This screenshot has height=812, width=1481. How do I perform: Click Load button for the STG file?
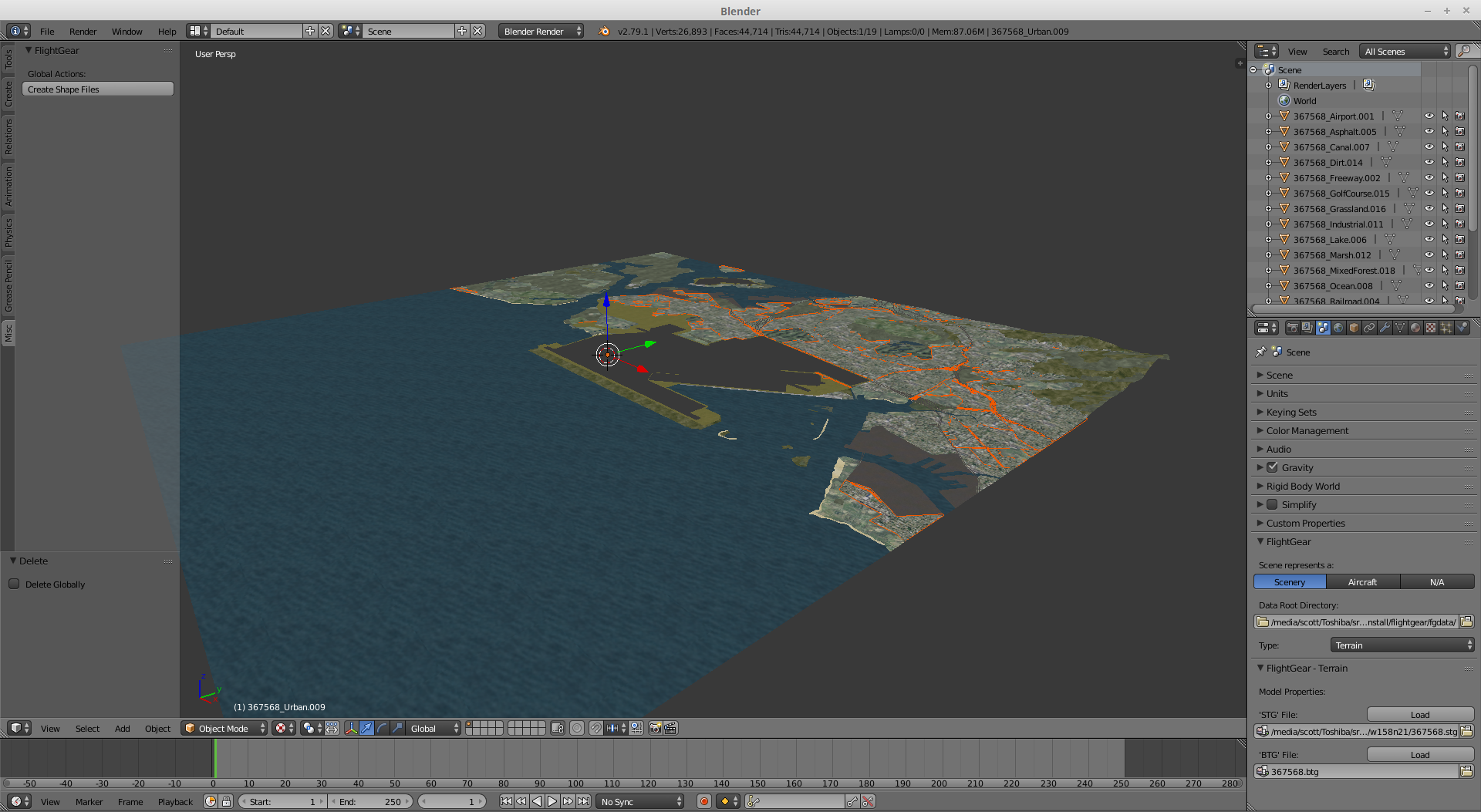coord(1419,714)
